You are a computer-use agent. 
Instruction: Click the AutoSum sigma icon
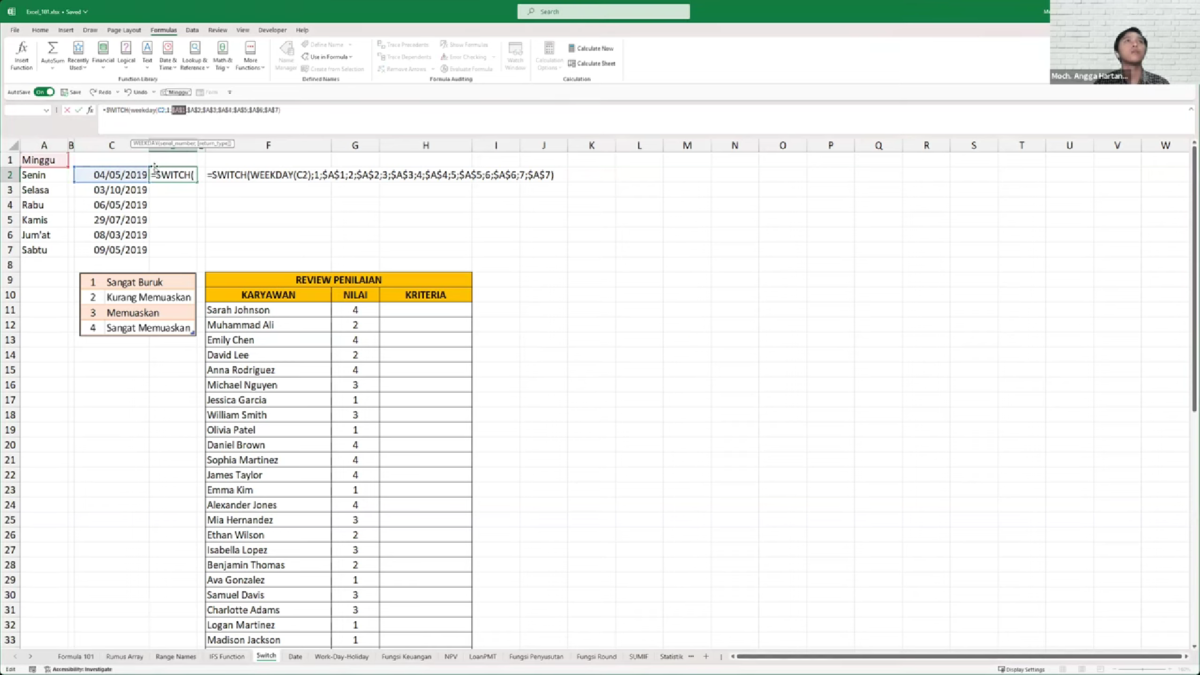pyautogui.click(x=52, y=49)
